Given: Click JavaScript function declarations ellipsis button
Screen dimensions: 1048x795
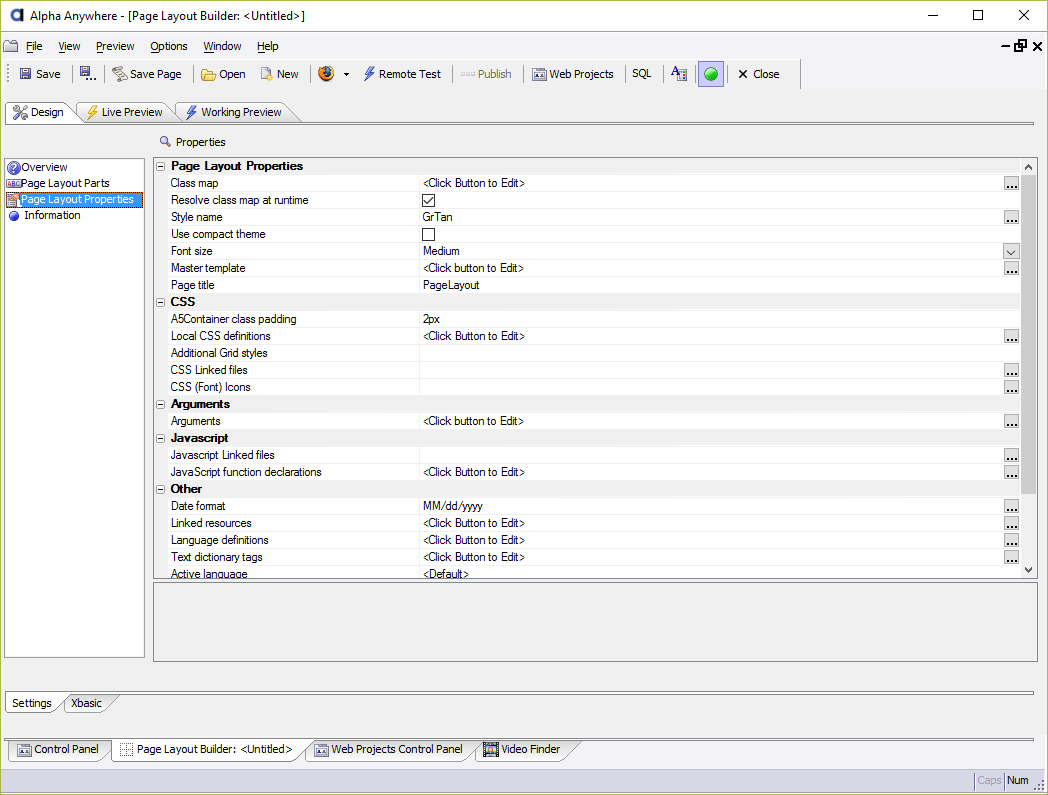Looking at the screenshot, I should coord(1011,473).
